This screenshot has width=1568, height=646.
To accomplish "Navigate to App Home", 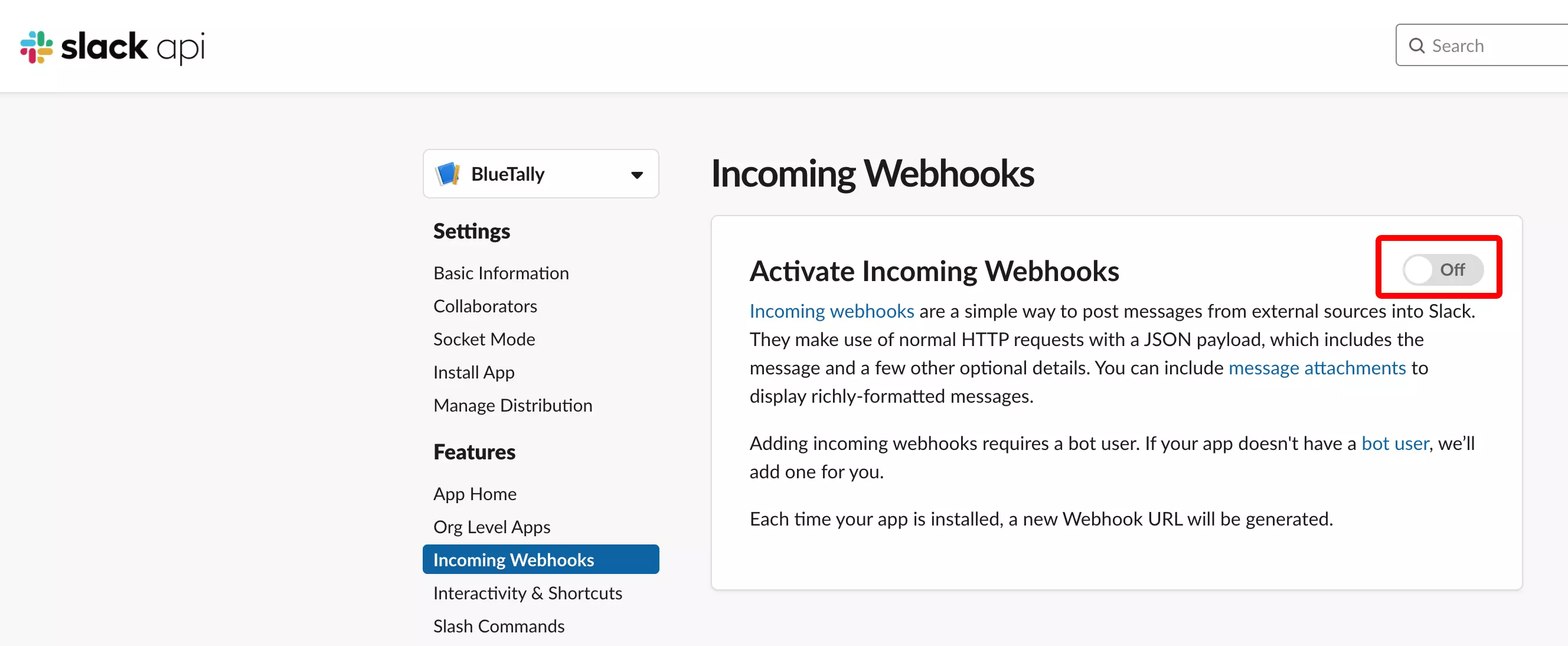I will pyautogui.click(x=475, y=493).
